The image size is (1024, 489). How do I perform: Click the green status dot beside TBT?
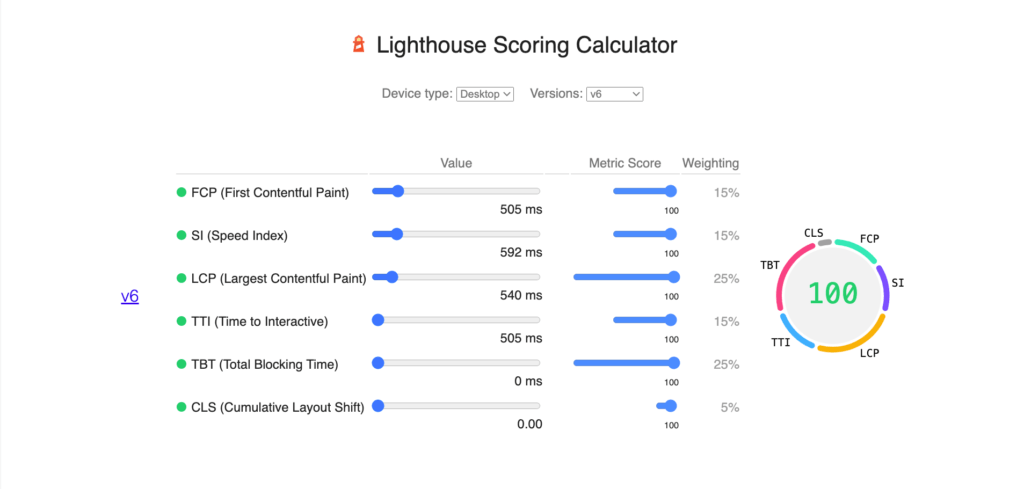(x=182, y=364)
